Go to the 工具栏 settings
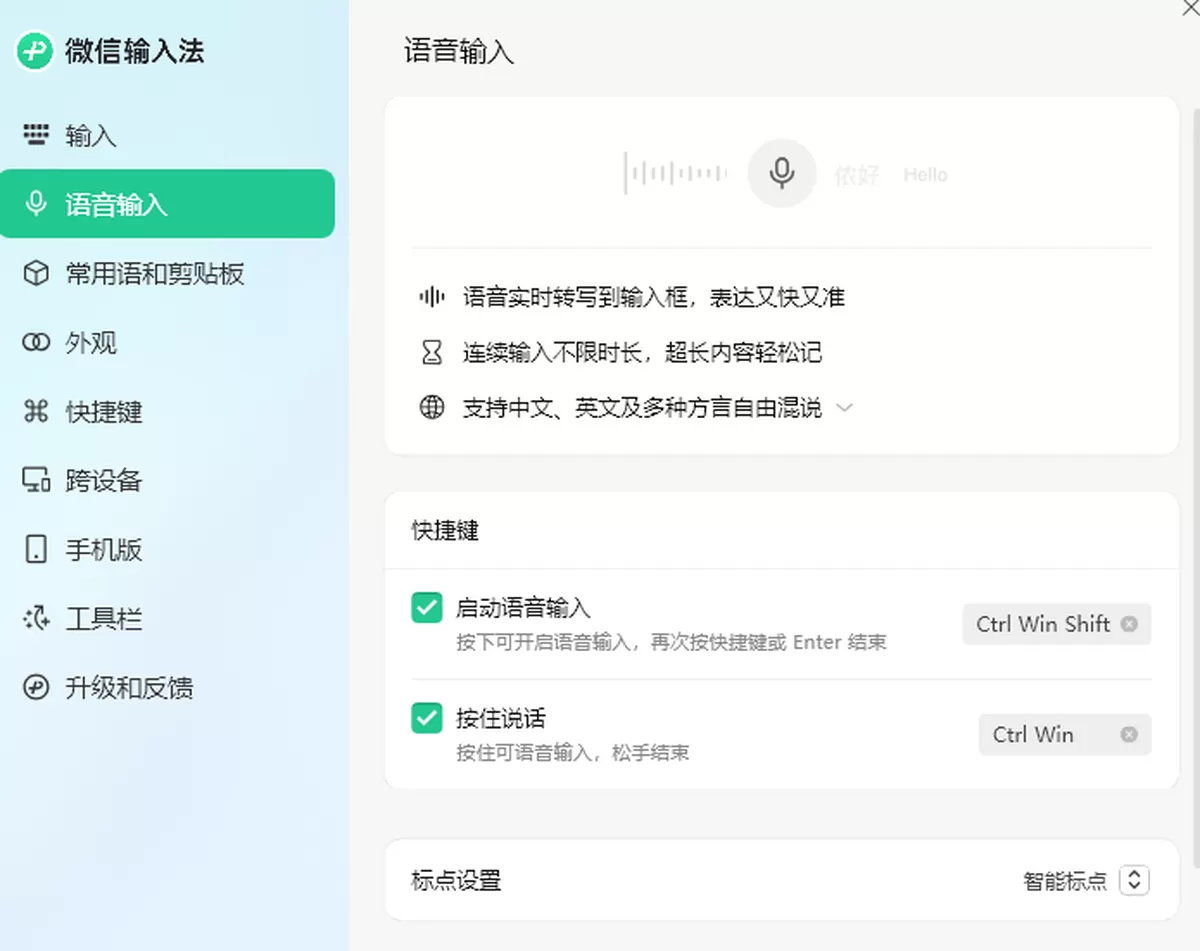Image resolution: width=1200 pixels, height=951 pixels. (168, 619)
